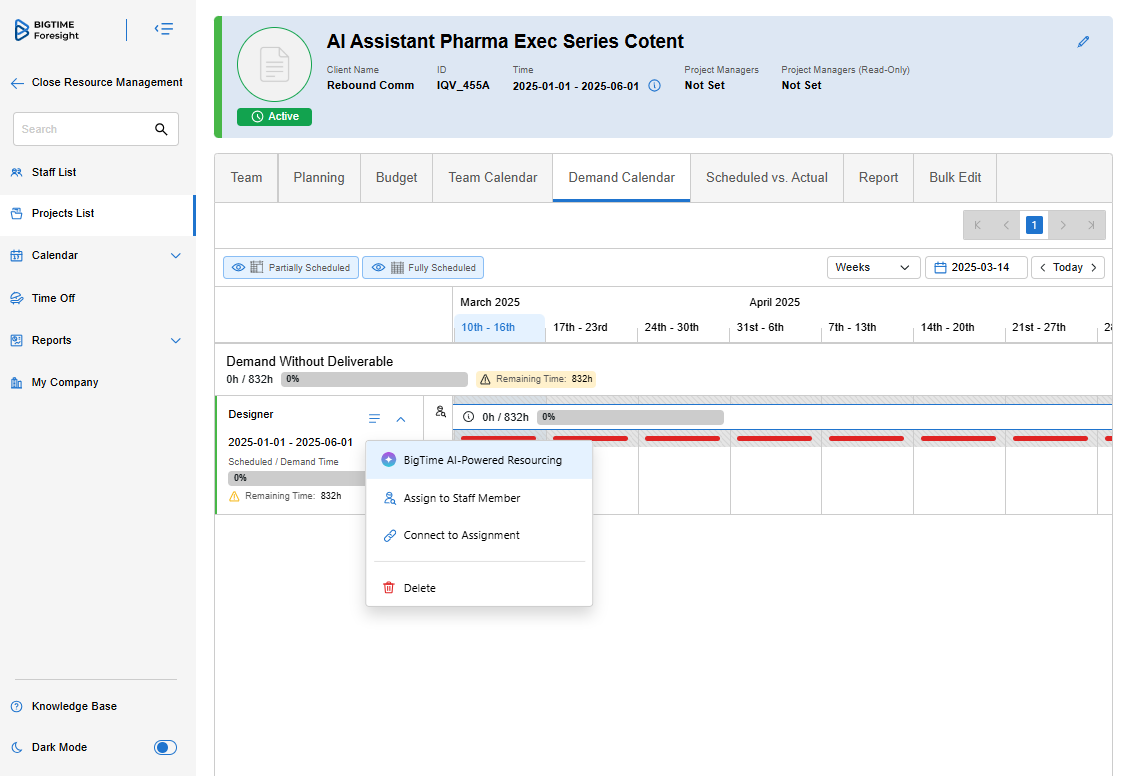1124x776 pixels.
Task: Toggle the Dark Mode switch
Action: coord(165,747)
